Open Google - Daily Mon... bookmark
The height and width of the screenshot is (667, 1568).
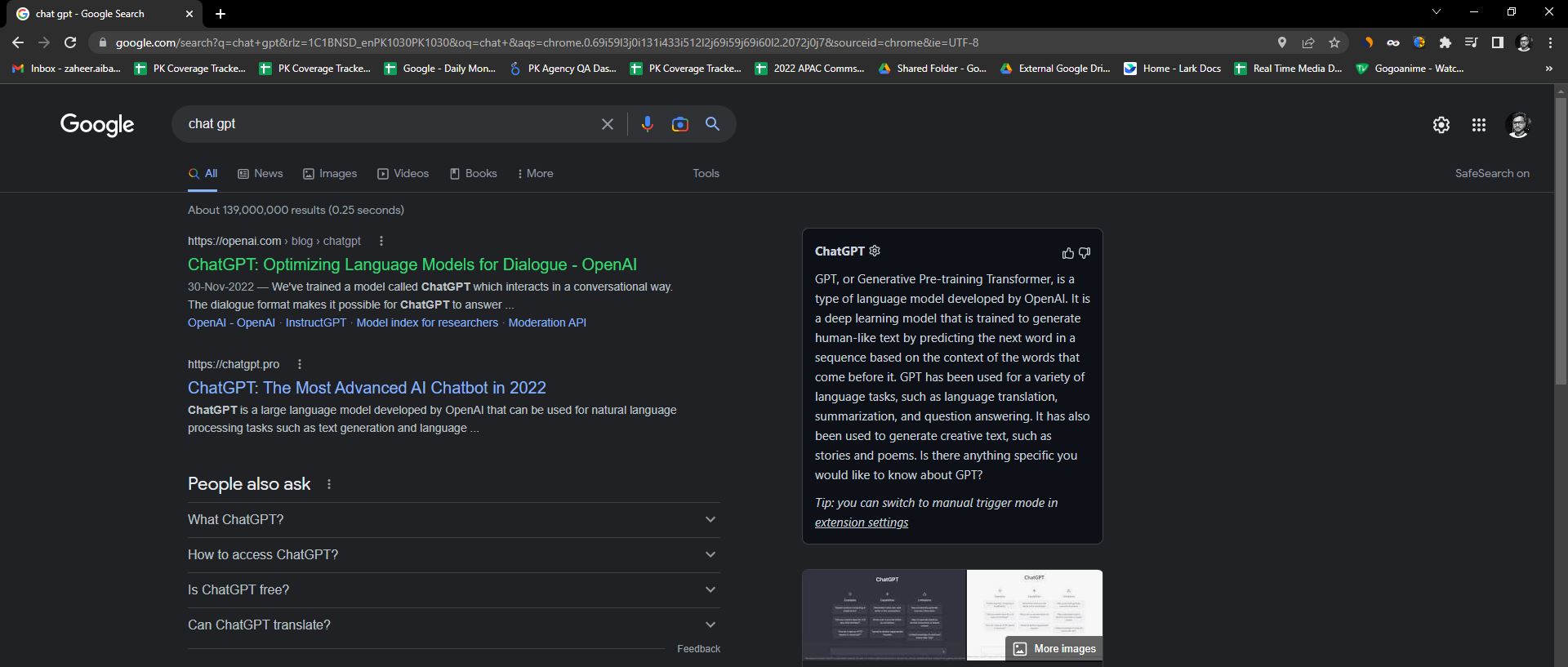[440, 69]
